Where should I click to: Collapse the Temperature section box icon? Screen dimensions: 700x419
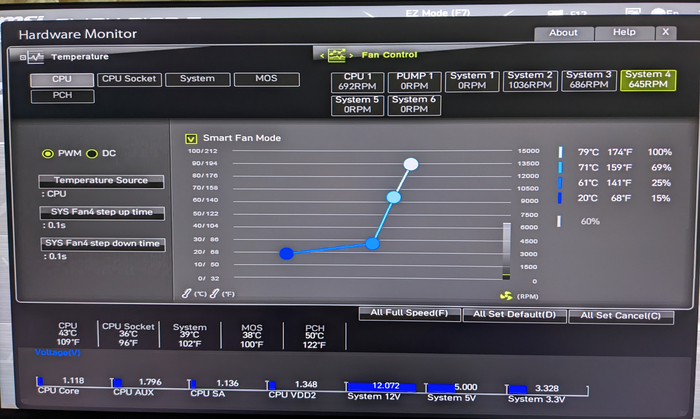[x=23, y=58]
